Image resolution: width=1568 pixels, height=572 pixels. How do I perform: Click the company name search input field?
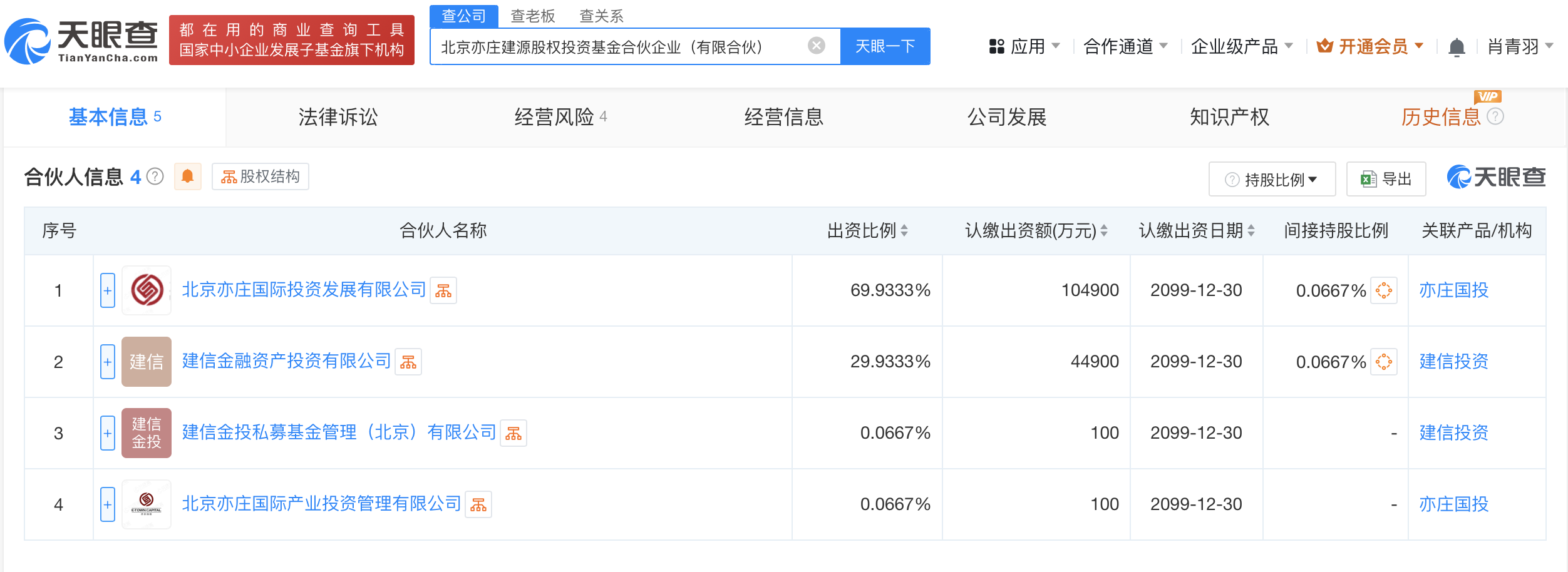click(x=620, y=47)
